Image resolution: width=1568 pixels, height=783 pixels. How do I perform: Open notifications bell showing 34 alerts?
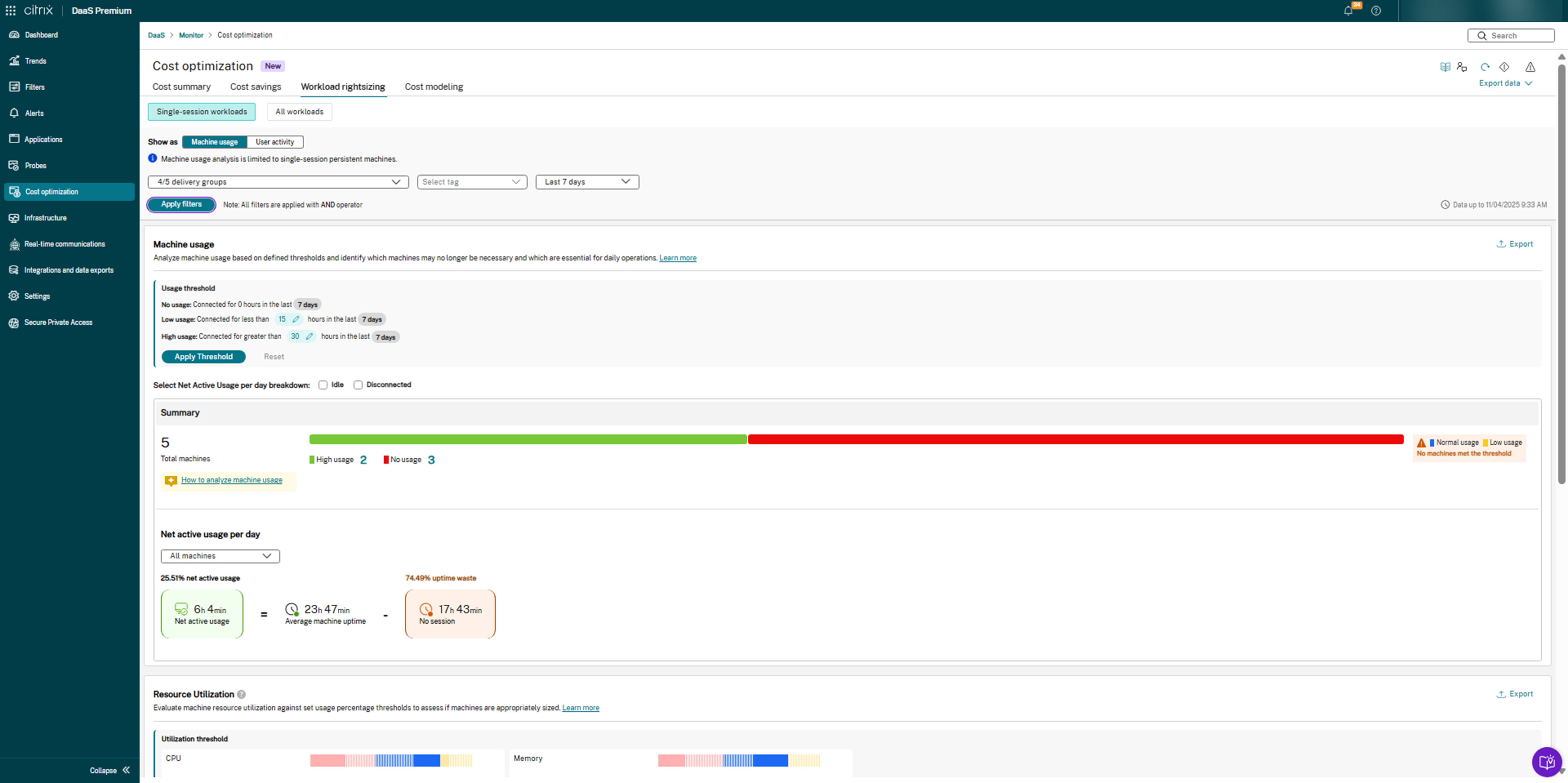point(1349,10)
